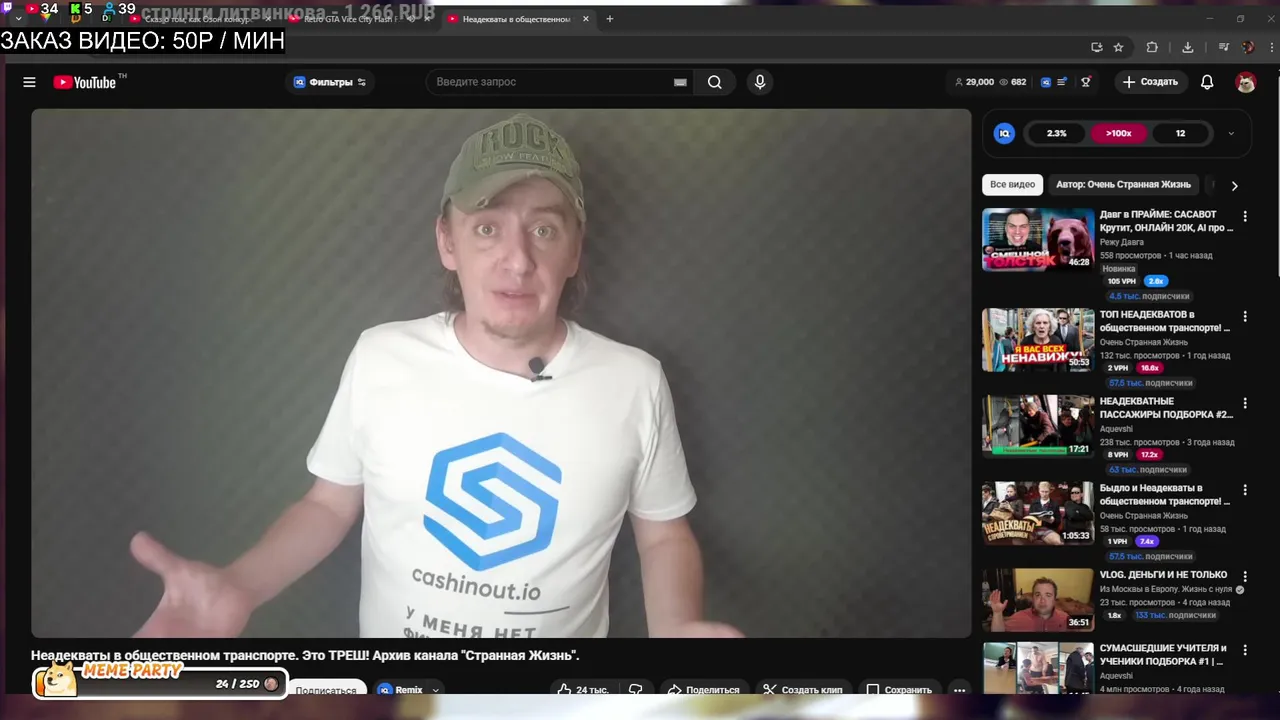The image size is (1280, 720).
Task: Open the Aquevshi channel under НЕАДЕКВАТНЫЕ ПАССАЖИРЫ
Action: click(x=1116, y=429)
